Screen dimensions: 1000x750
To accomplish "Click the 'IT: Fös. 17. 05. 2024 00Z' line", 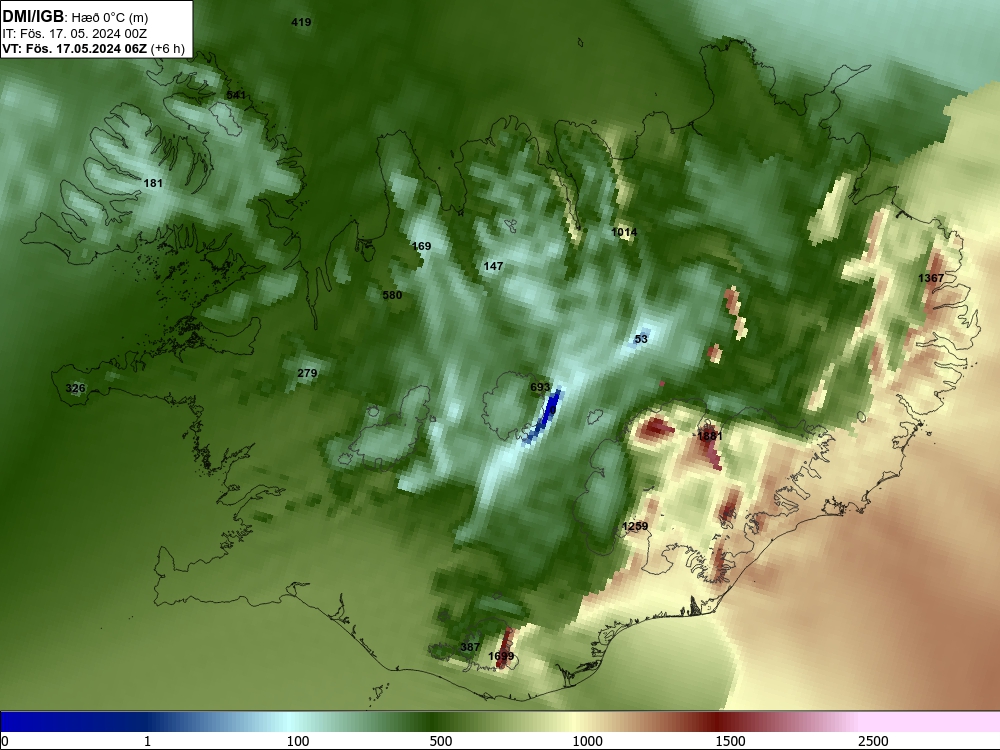I will point(75,34).
